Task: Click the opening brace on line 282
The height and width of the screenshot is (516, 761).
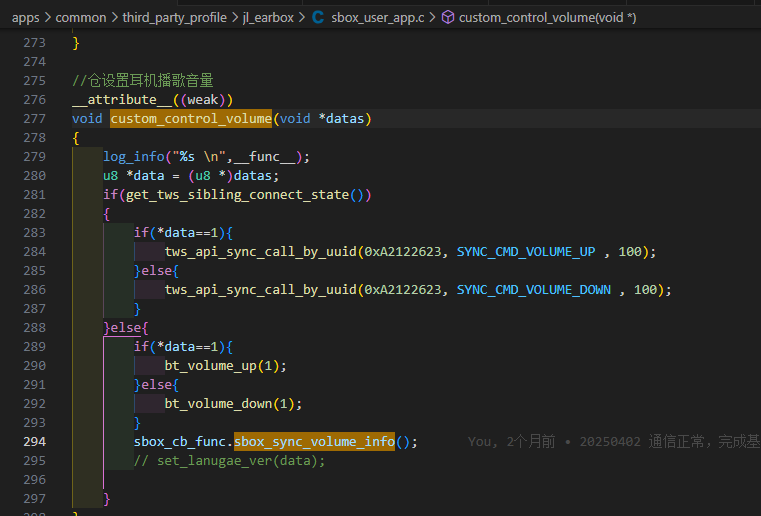Action: [107, 214]
